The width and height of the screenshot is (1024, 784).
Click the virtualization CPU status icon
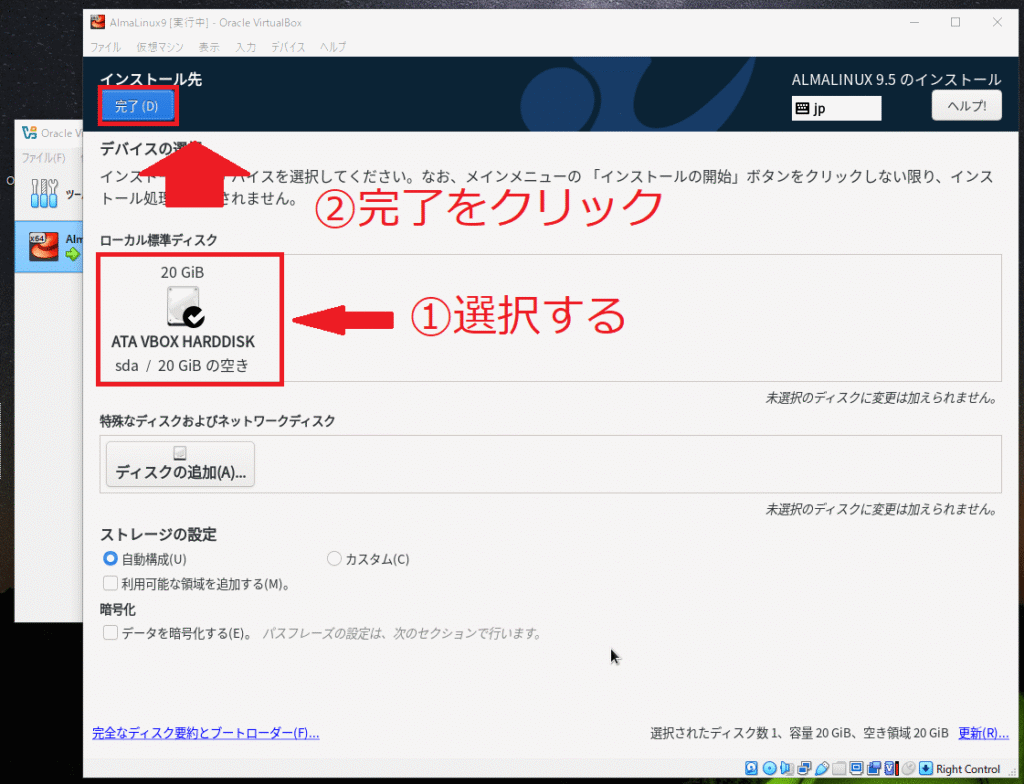[x=891, y=768]
